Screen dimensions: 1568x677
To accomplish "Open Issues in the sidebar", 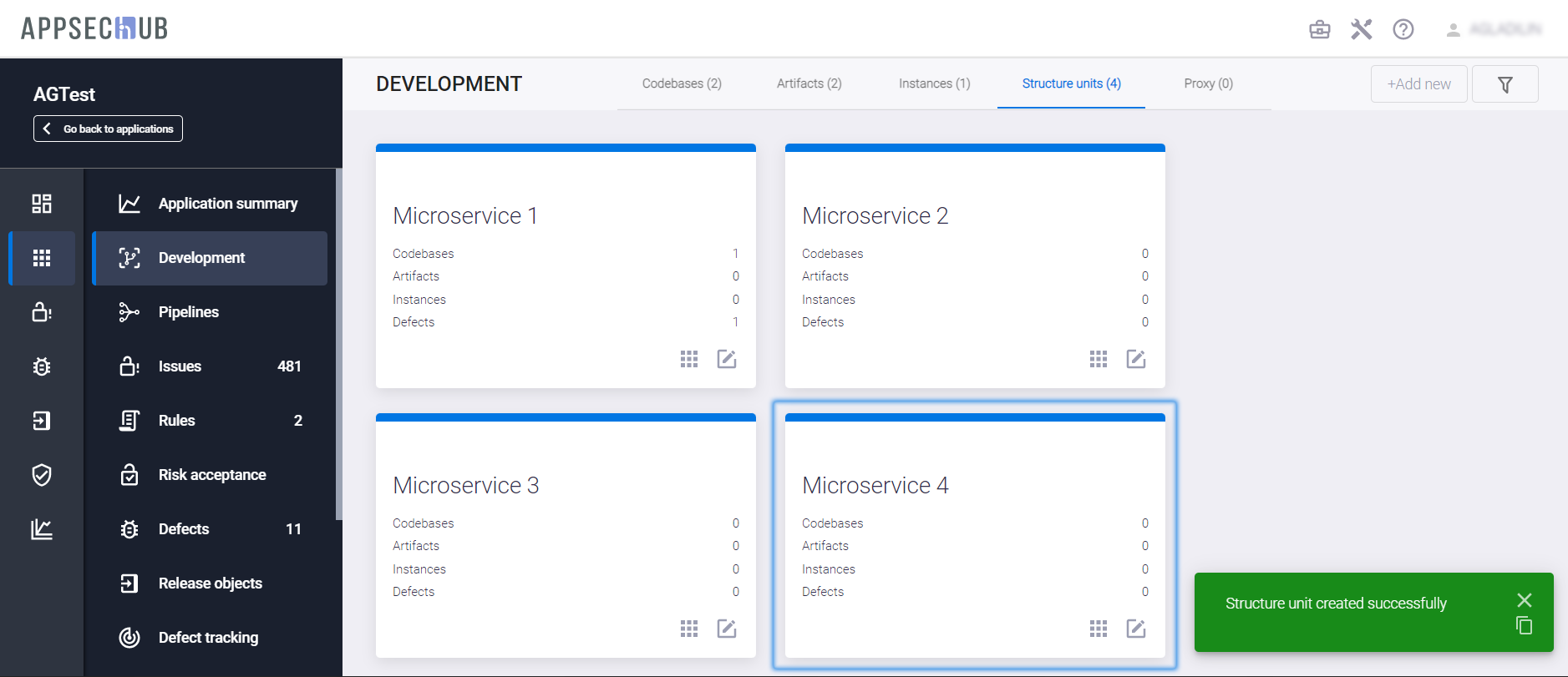I will pyautogui.click(x=180, y=366).
